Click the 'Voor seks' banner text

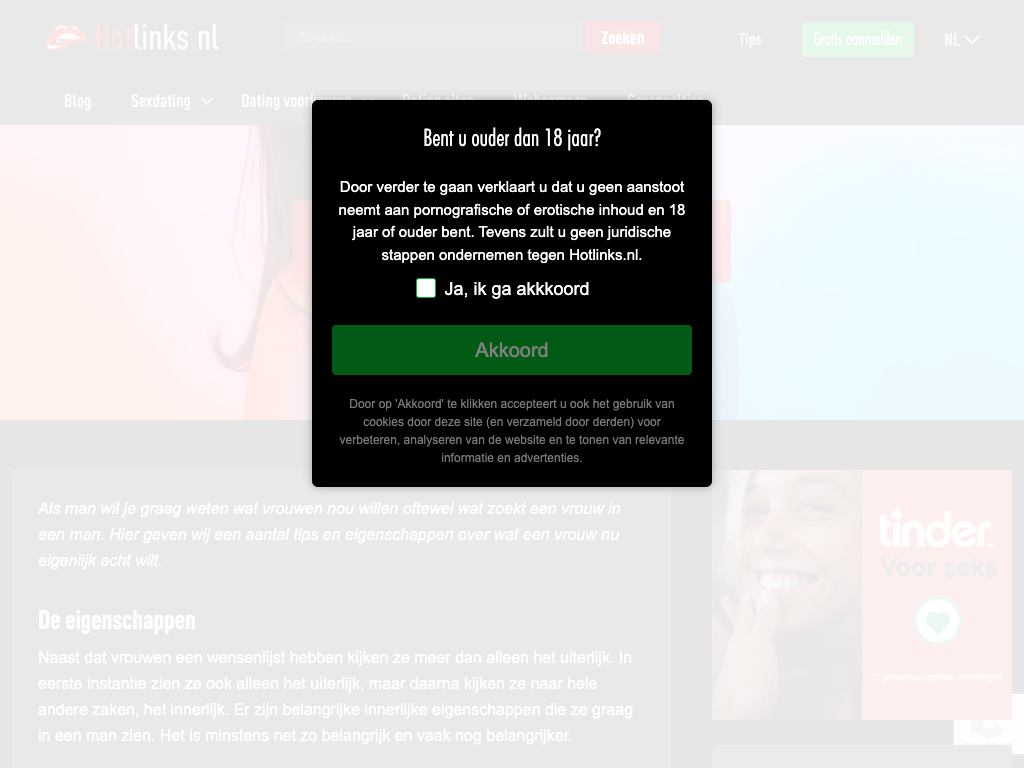pyautogui.click(x=938, y=567)
